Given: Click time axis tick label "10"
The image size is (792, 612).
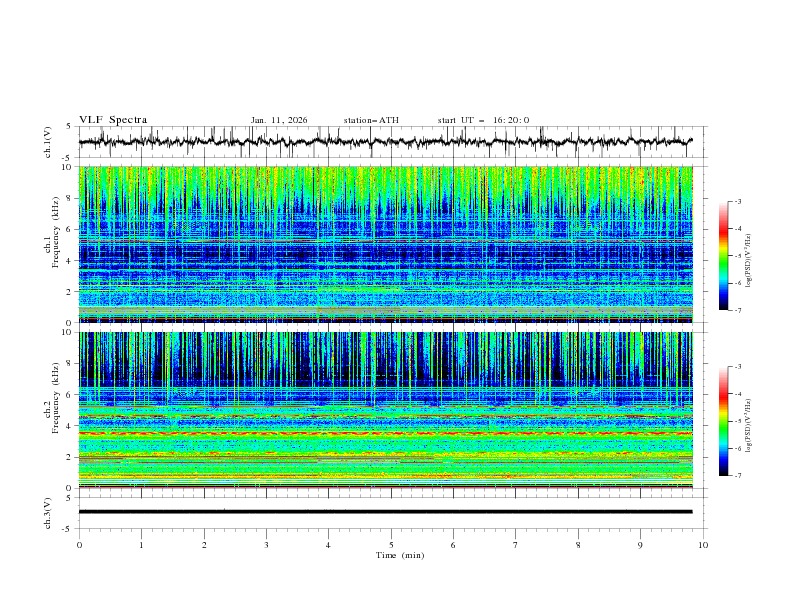Looking at the screenshot, I should tap(703, 545).
